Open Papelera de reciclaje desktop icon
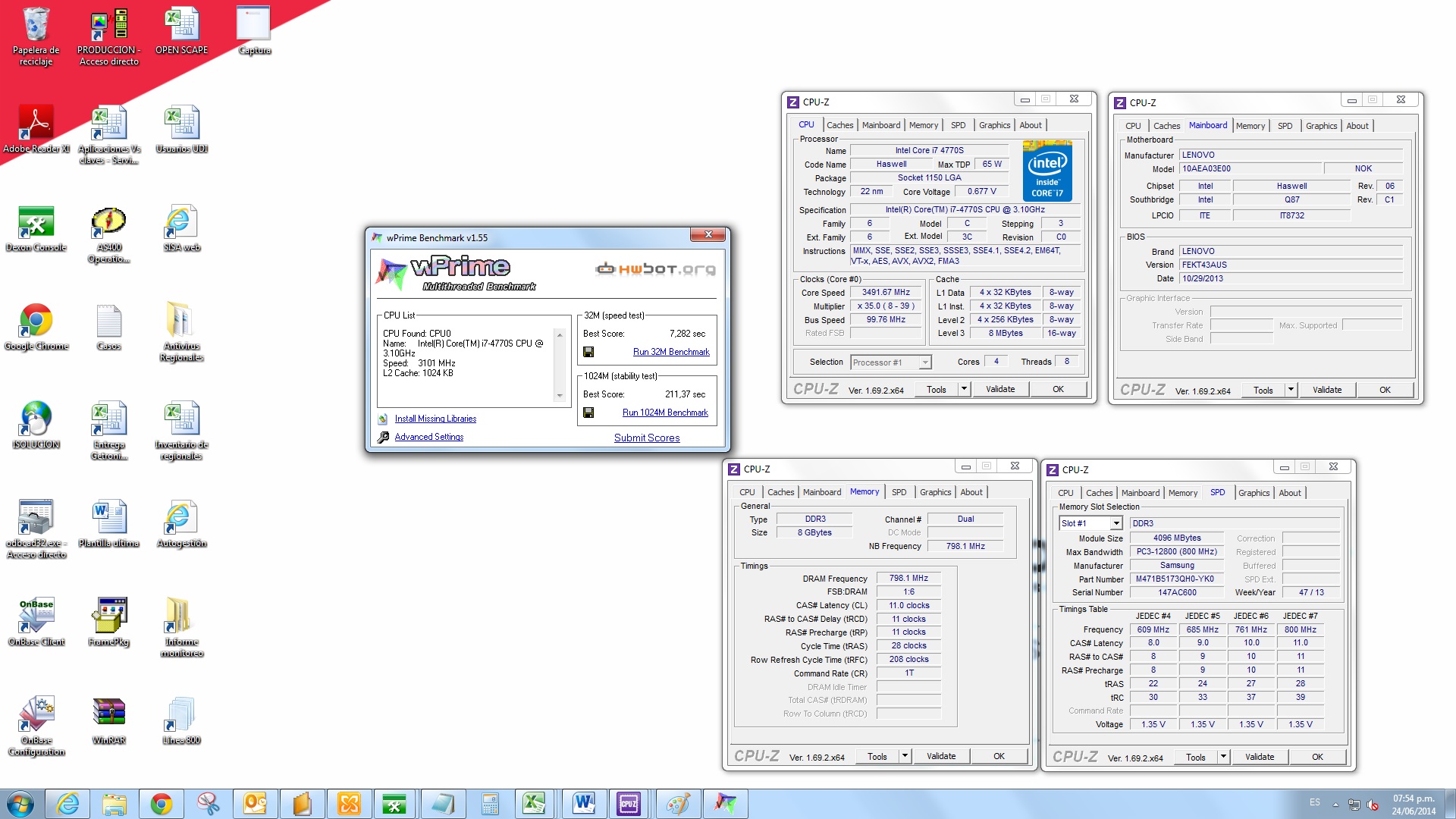 point(36,36)
